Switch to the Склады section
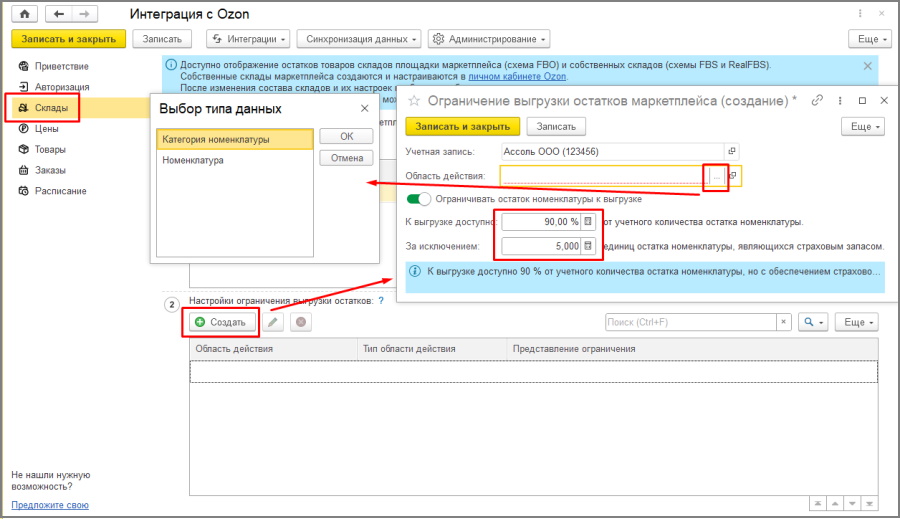900x519 pixels. (x=51, y=108)
